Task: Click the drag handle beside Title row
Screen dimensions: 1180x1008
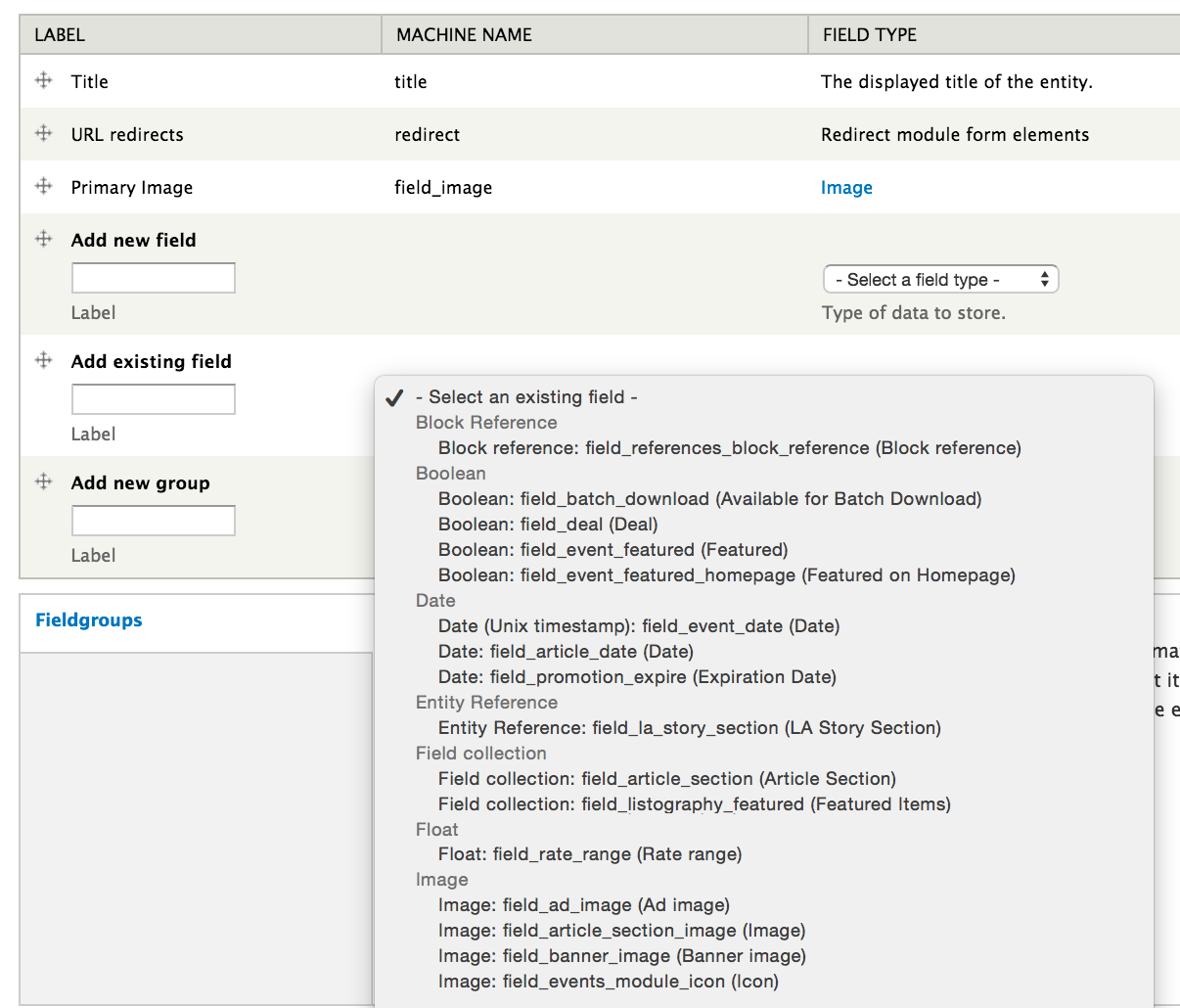Action: [42, 81]
